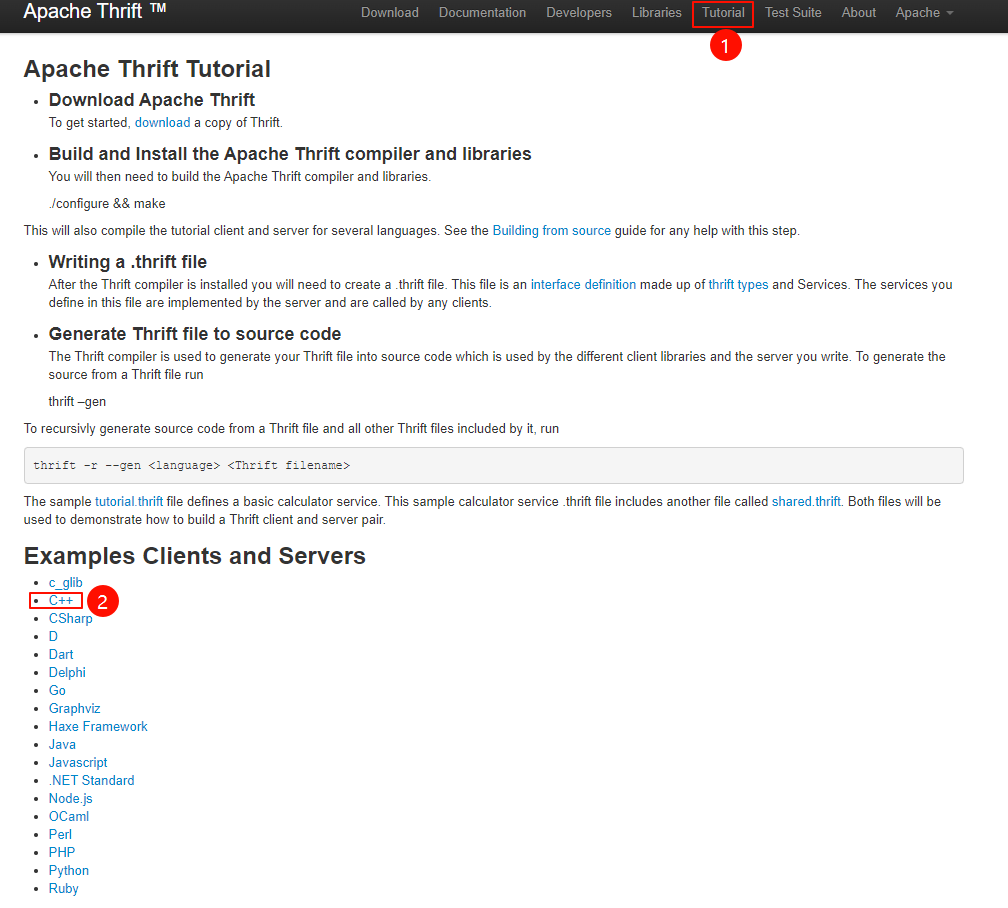Click the Tutorial navigation tab

click(723, 13)
